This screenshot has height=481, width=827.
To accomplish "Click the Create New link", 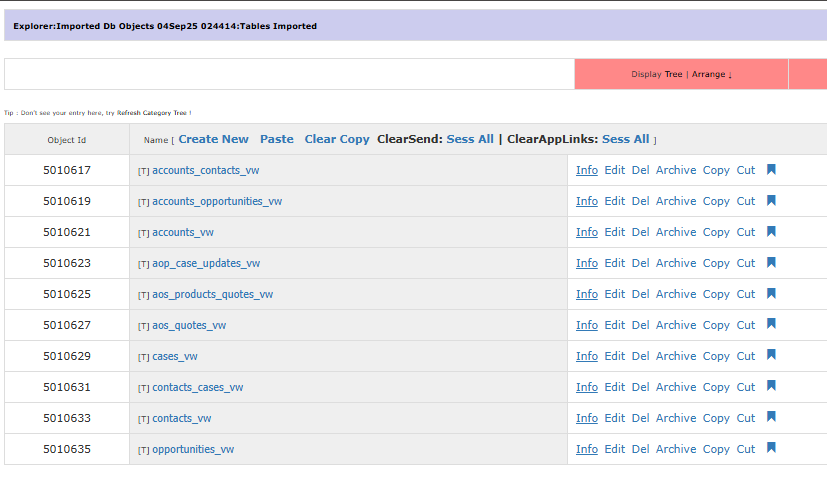I will [x=213, y=139].
